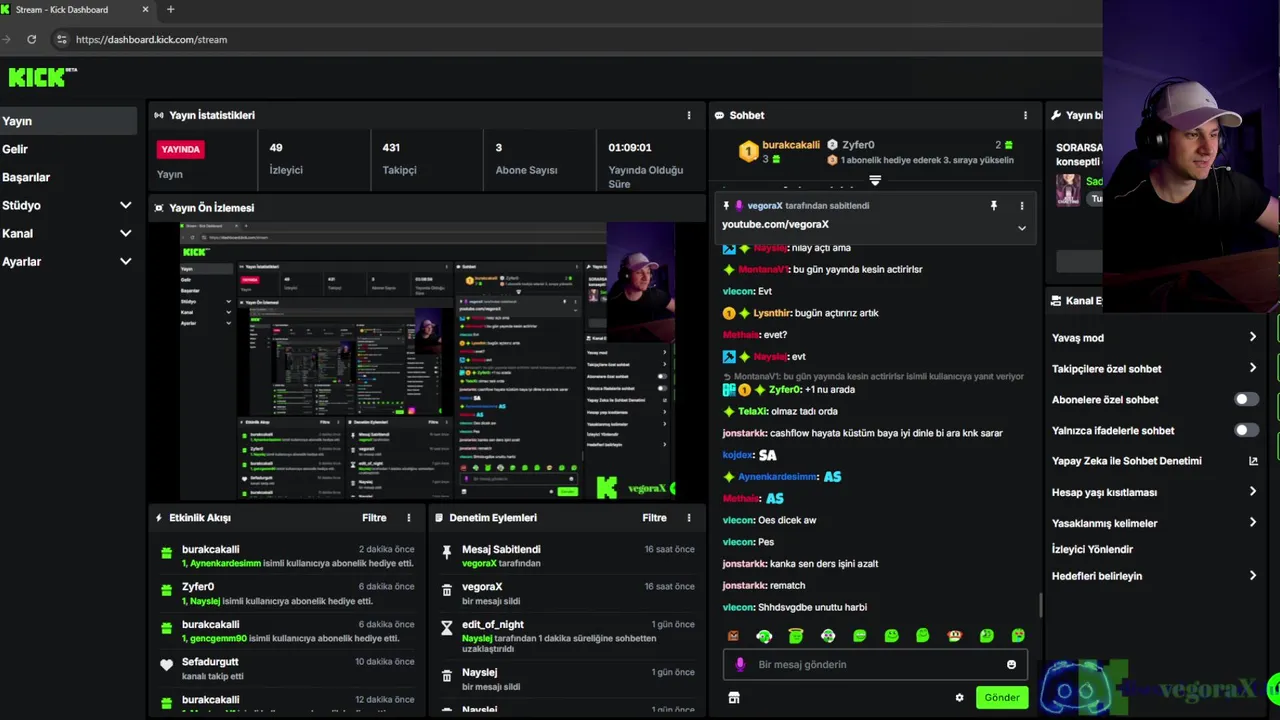Open Yapay Zeka ile Sohbet Denetimi
This screenshot has height=720, width=1280.
[x=1127, y=461]
